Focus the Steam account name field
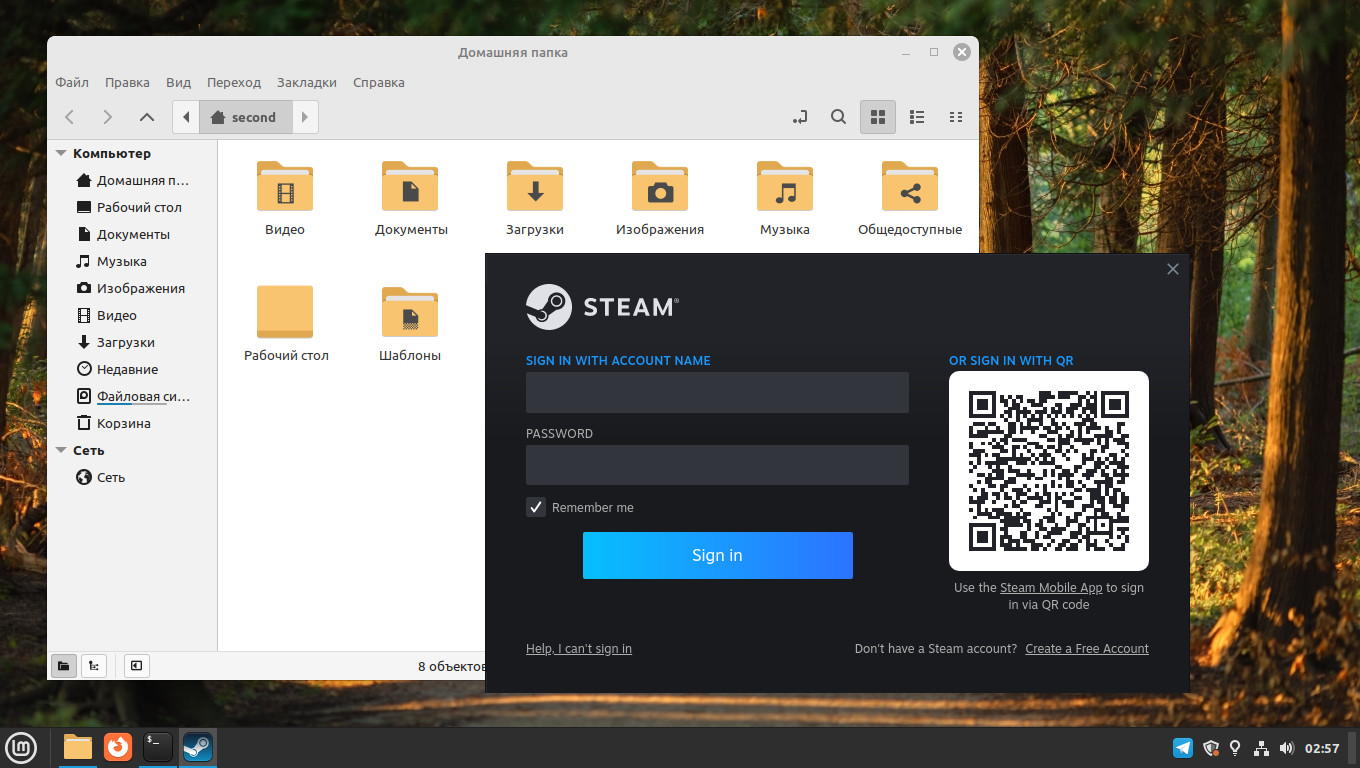 717,392
